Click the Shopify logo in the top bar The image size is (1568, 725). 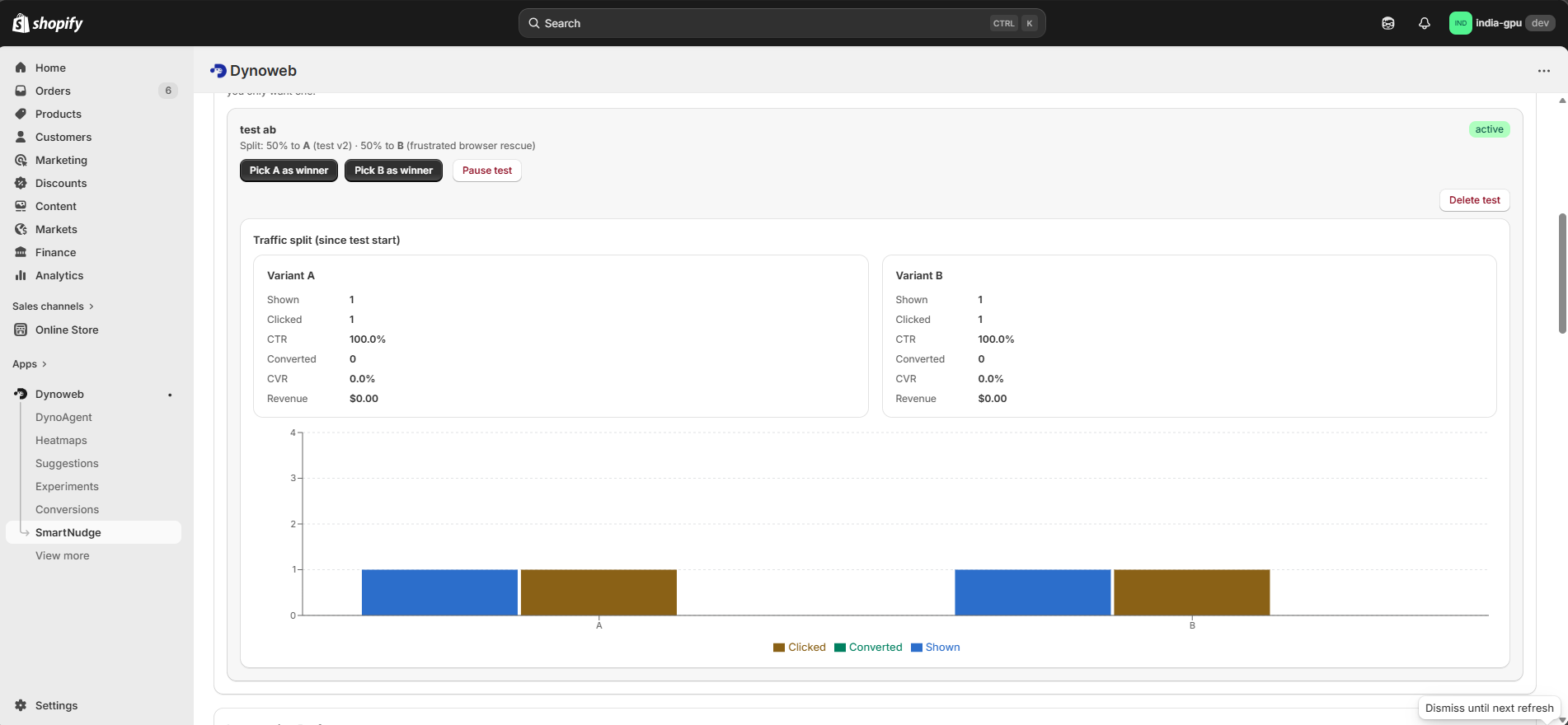coord(48,23)
